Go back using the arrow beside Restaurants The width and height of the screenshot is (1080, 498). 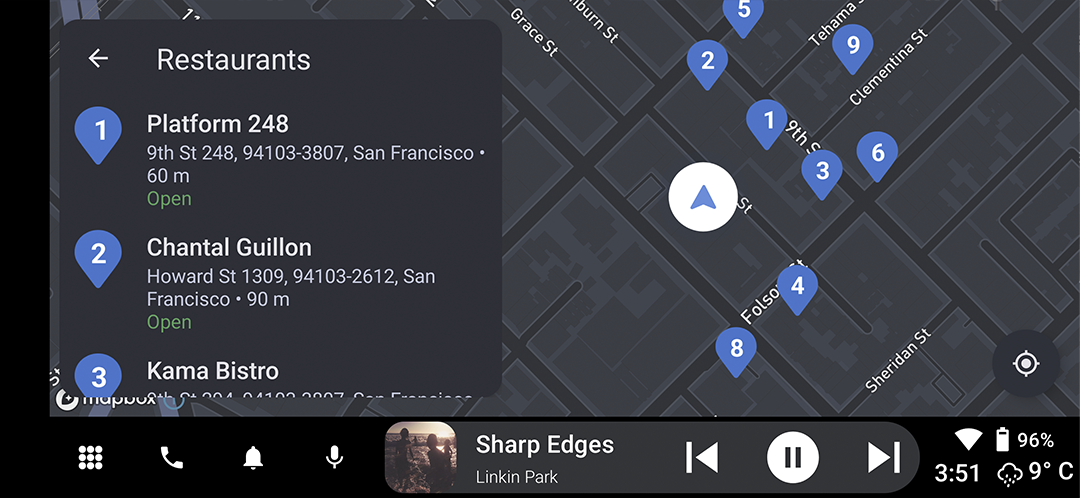pyautogui.click(x=98, y=59)
